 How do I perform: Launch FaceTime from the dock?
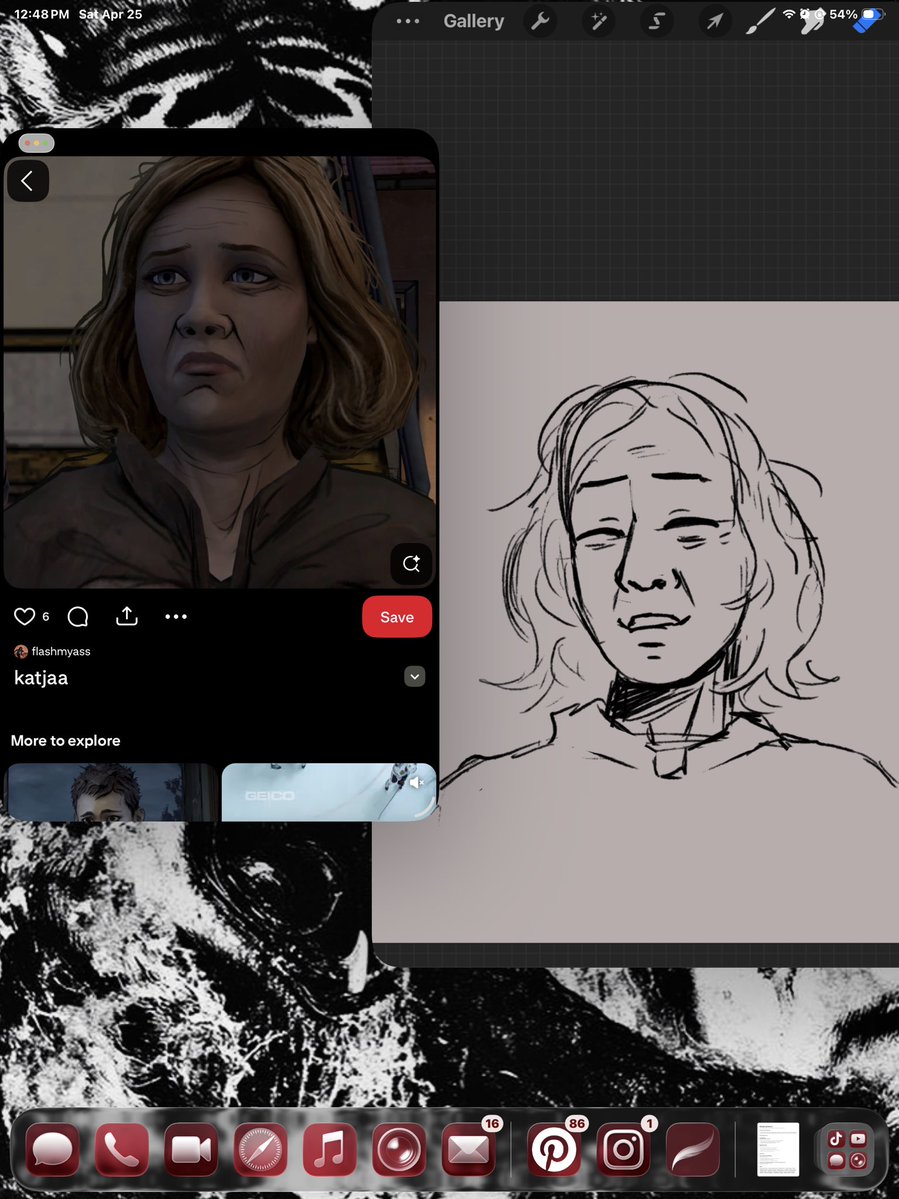point(191,1149)
